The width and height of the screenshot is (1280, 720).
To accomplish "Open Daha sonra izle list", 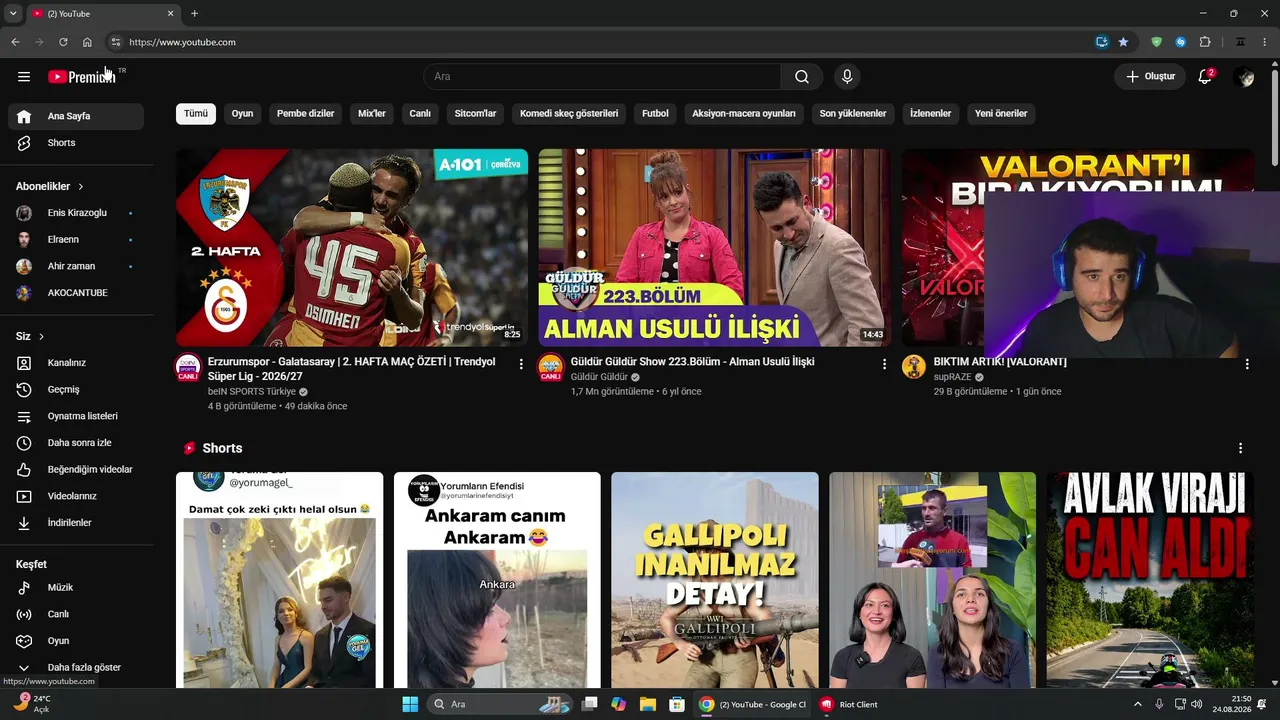I will (x=76, y=443).
